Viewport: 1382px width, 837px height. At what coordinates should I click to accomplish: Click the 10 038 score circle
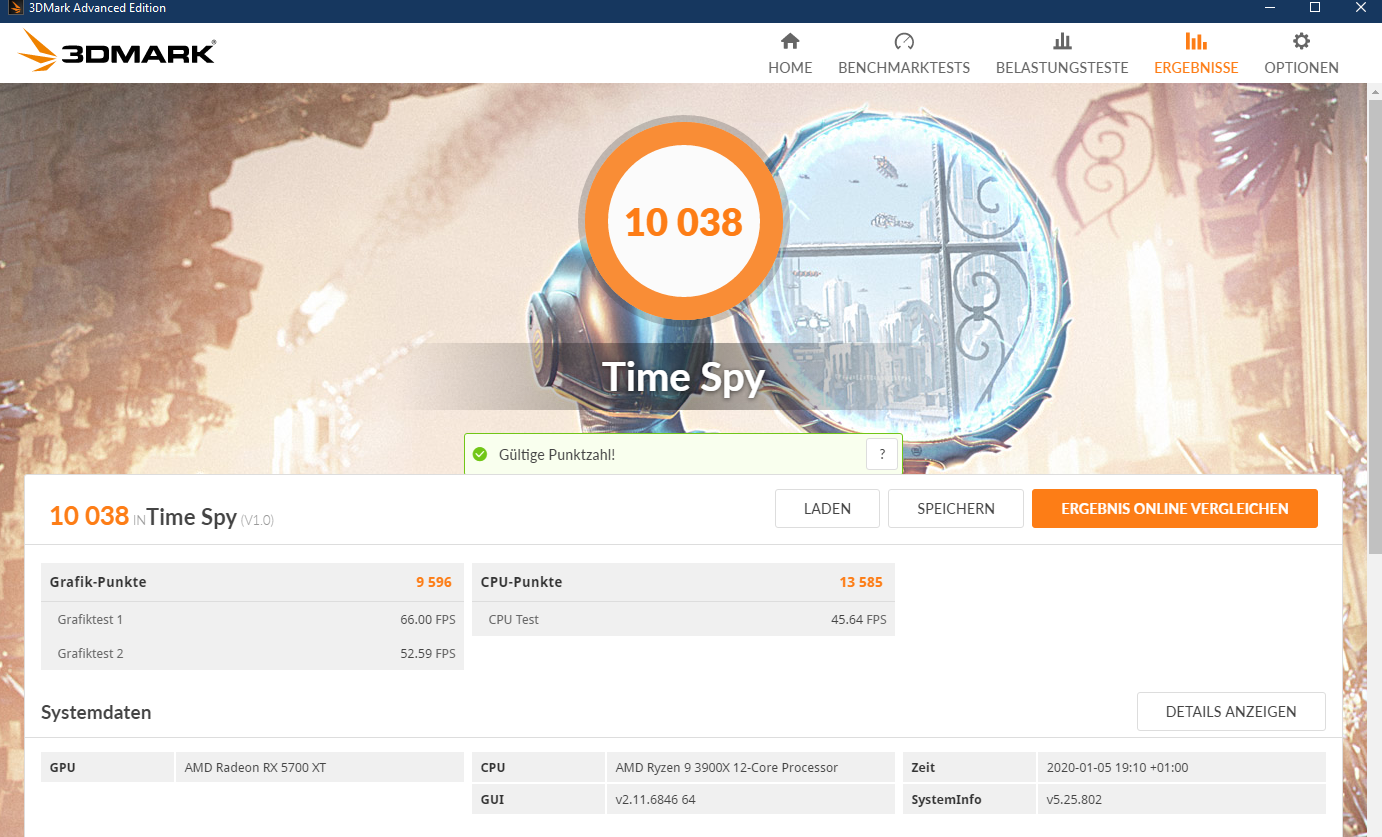point(684,221)
